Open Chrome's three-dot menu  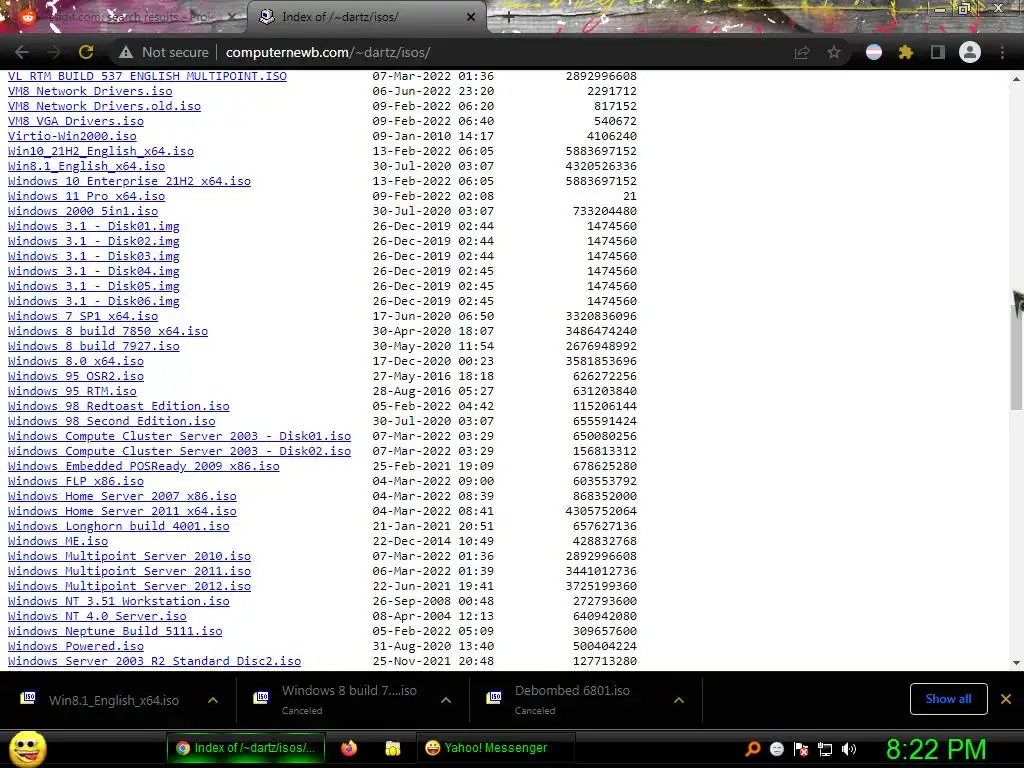1002,52
